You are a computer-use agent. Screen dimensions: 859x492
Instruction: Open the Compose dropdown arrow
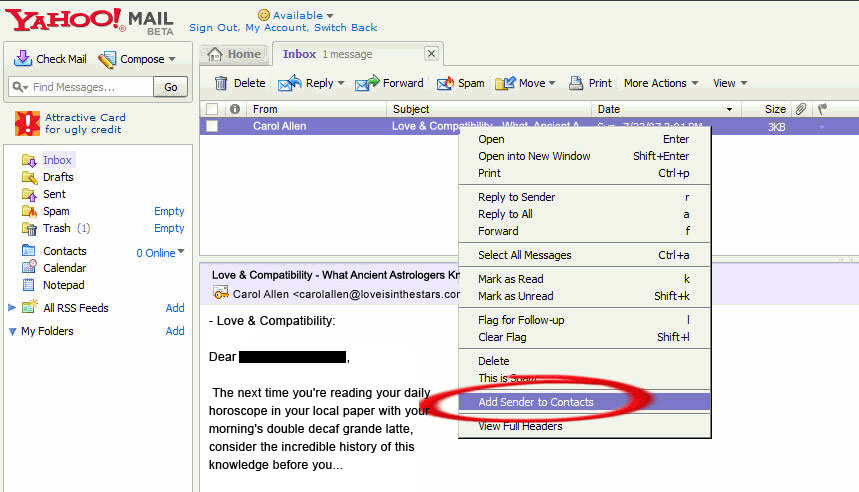tap(172, 59)
